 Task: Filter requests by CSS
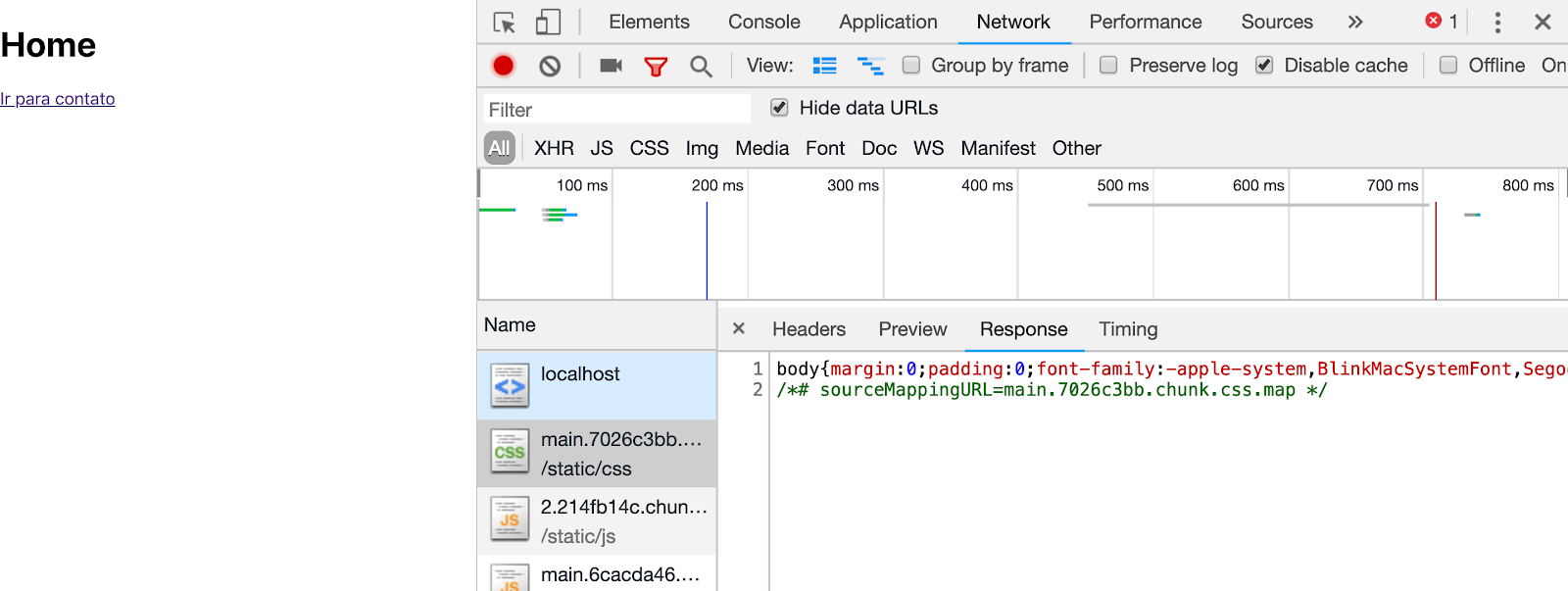(x=649, y=148)
